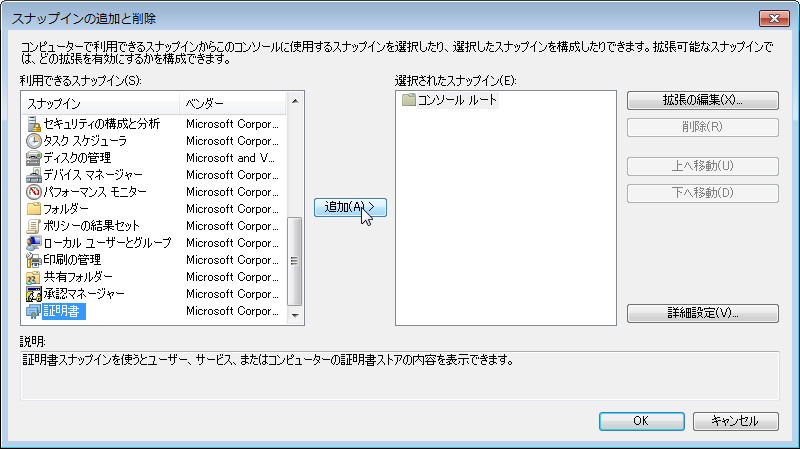800x449 pixels.
Task: Select the 承認マネージャー icon
Action: pyautogui.click(x=33, y=294)
